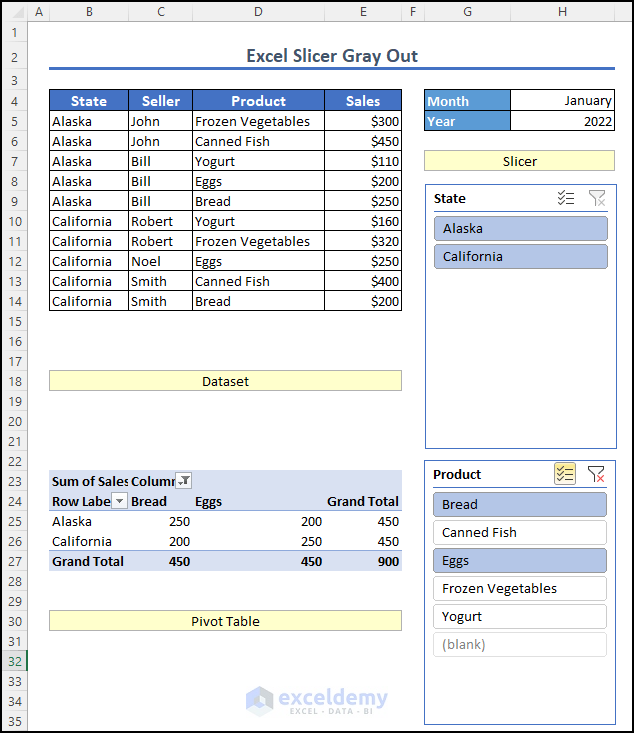Toggle Frozen Vegetables in the Product slicer
This screenshot has width=634, height=733.
[520, 589]
